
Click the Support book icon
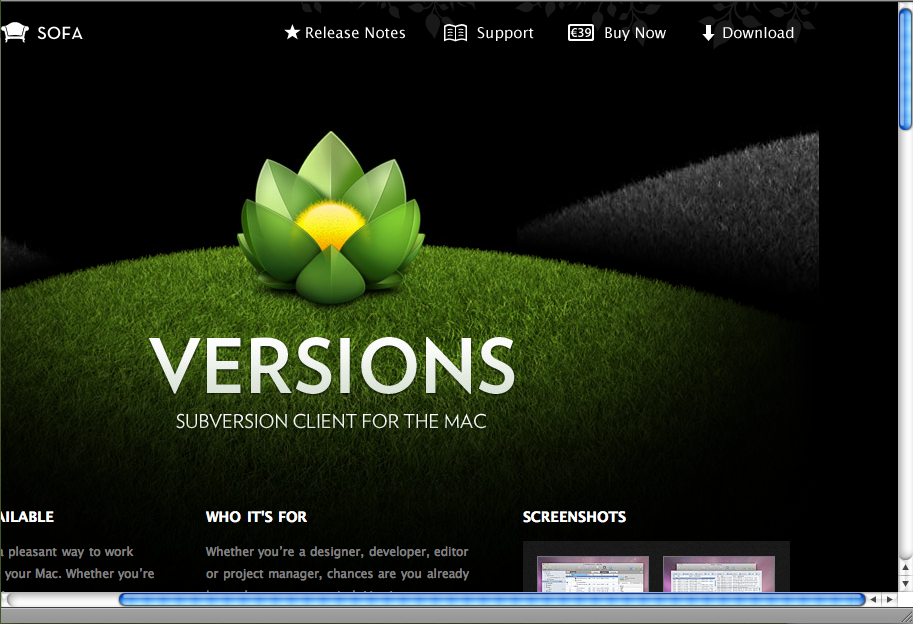455,33
